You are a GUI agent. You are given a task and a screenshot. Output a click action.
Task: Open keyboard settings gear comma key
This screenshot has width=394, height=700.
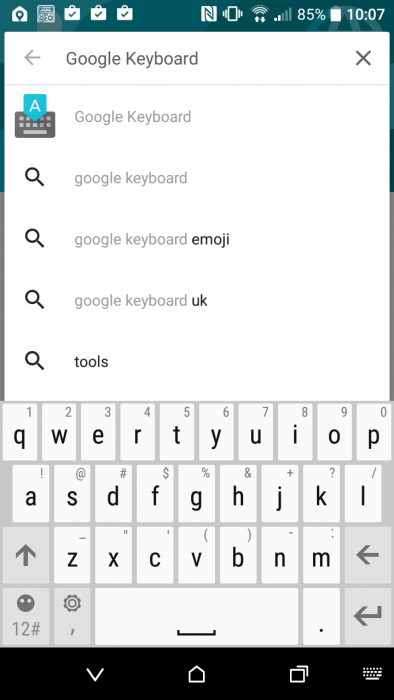[72, 617]
